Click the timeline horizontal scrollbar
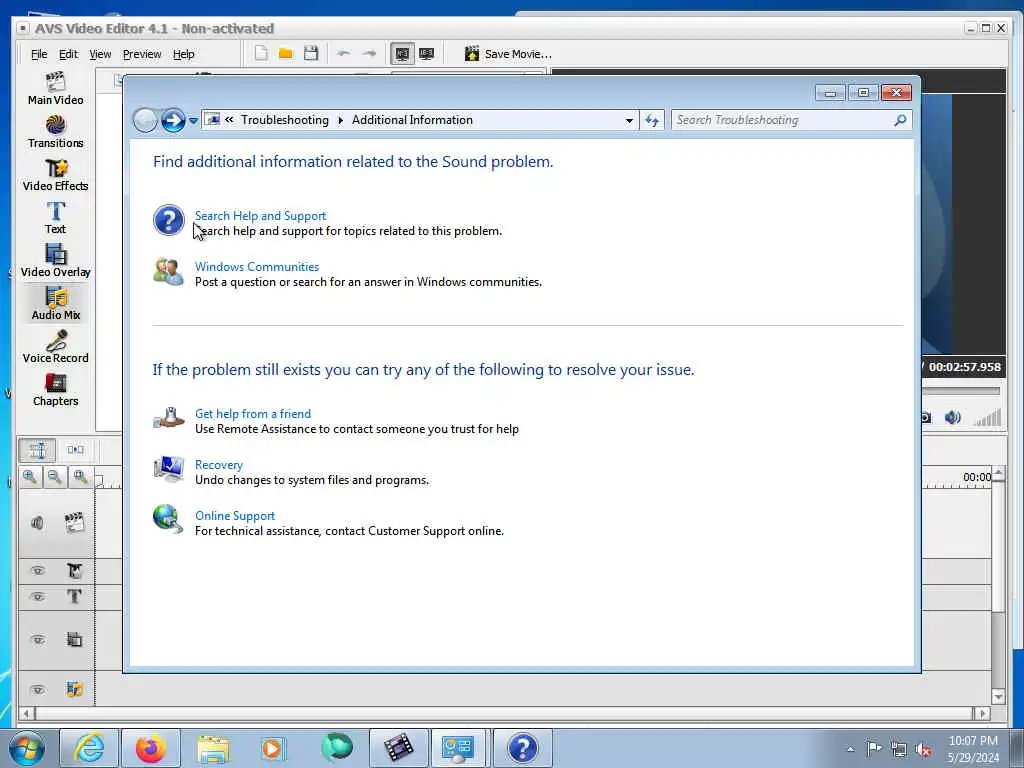The height and width of the screenshot is (768, 1024). click(x=504, y=714)
